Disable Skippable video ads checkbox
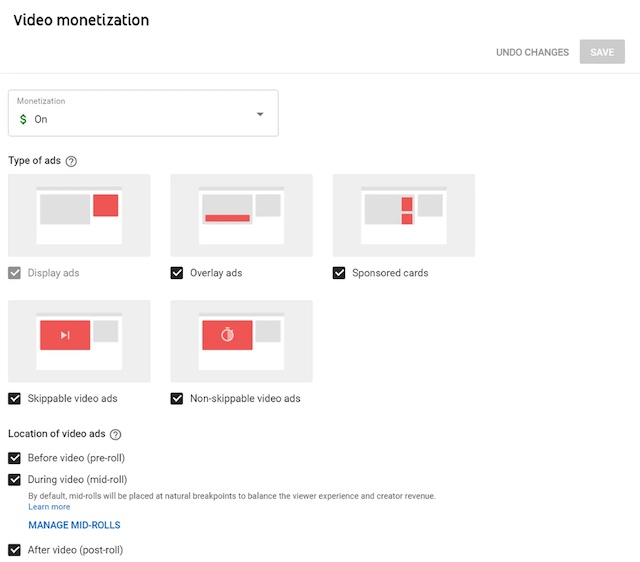640x562 pixels. coord(14,399)
